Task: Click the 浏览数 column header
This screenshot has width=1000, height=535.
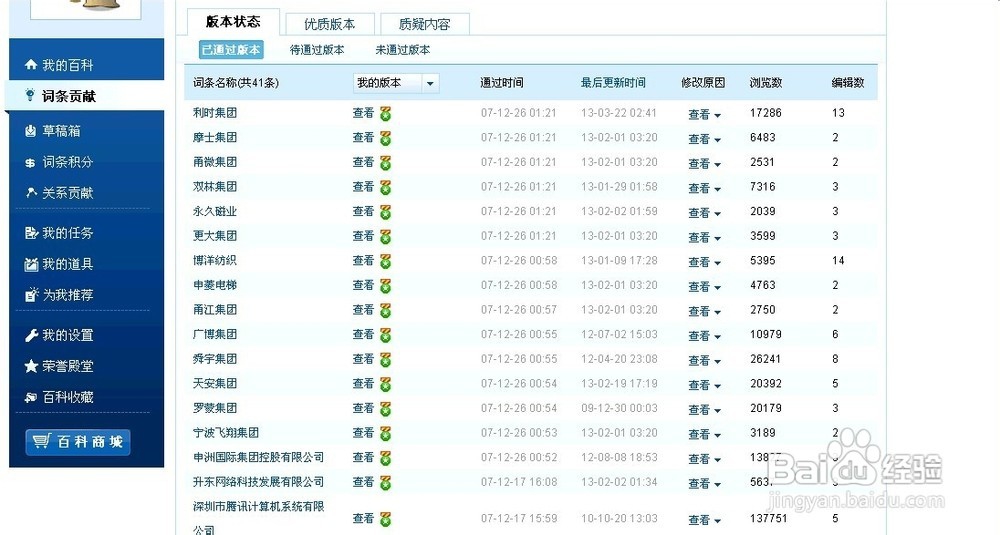Action: point(766,83)
